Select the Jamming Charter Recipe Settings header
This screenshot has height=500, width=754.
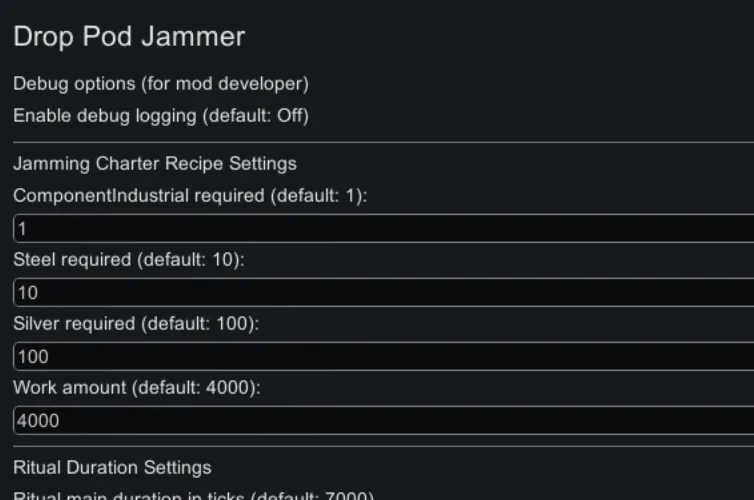(155, 163)
